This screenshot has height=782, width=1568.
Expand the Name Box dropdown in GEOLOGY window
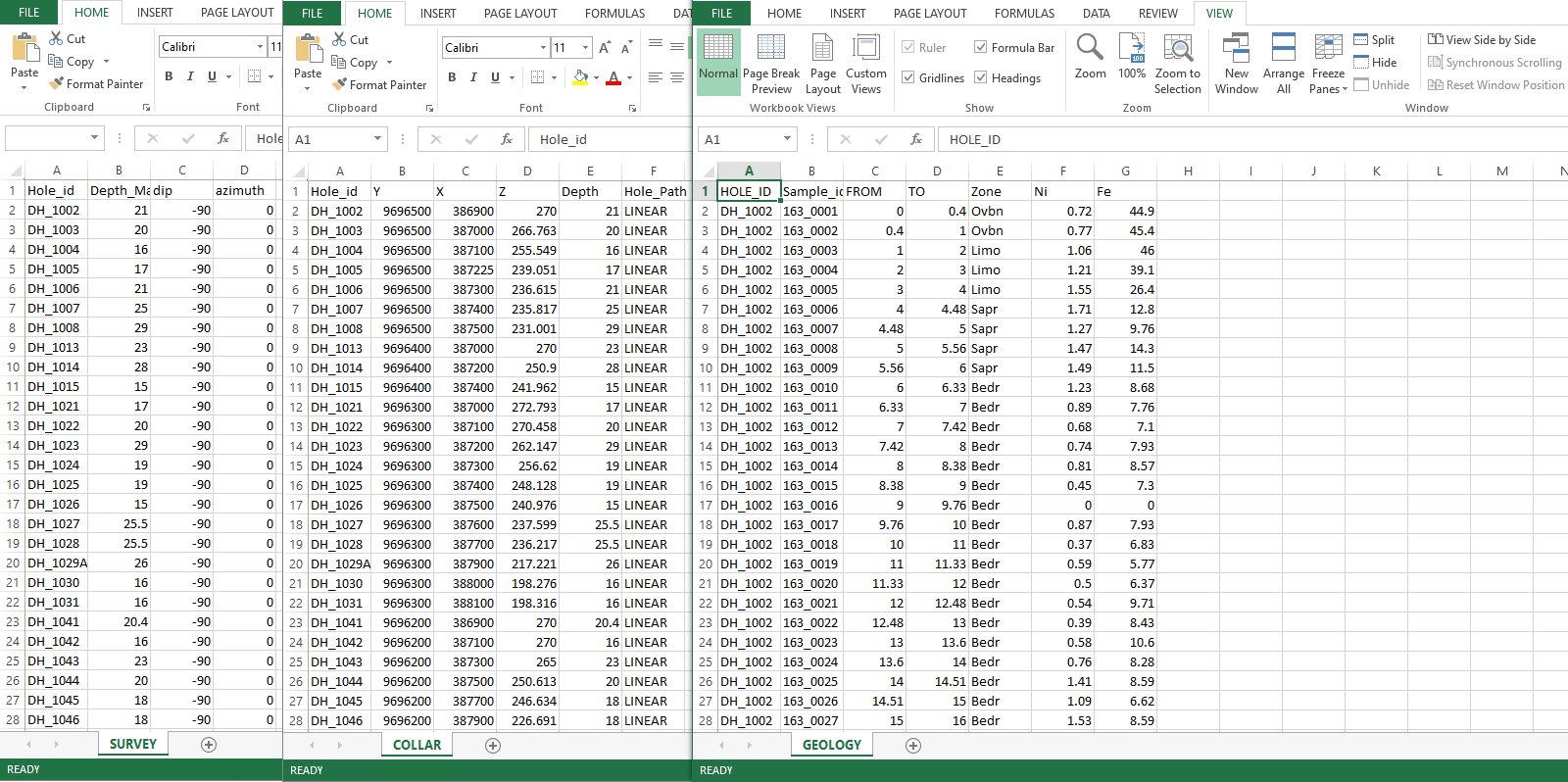click(787, 139)
